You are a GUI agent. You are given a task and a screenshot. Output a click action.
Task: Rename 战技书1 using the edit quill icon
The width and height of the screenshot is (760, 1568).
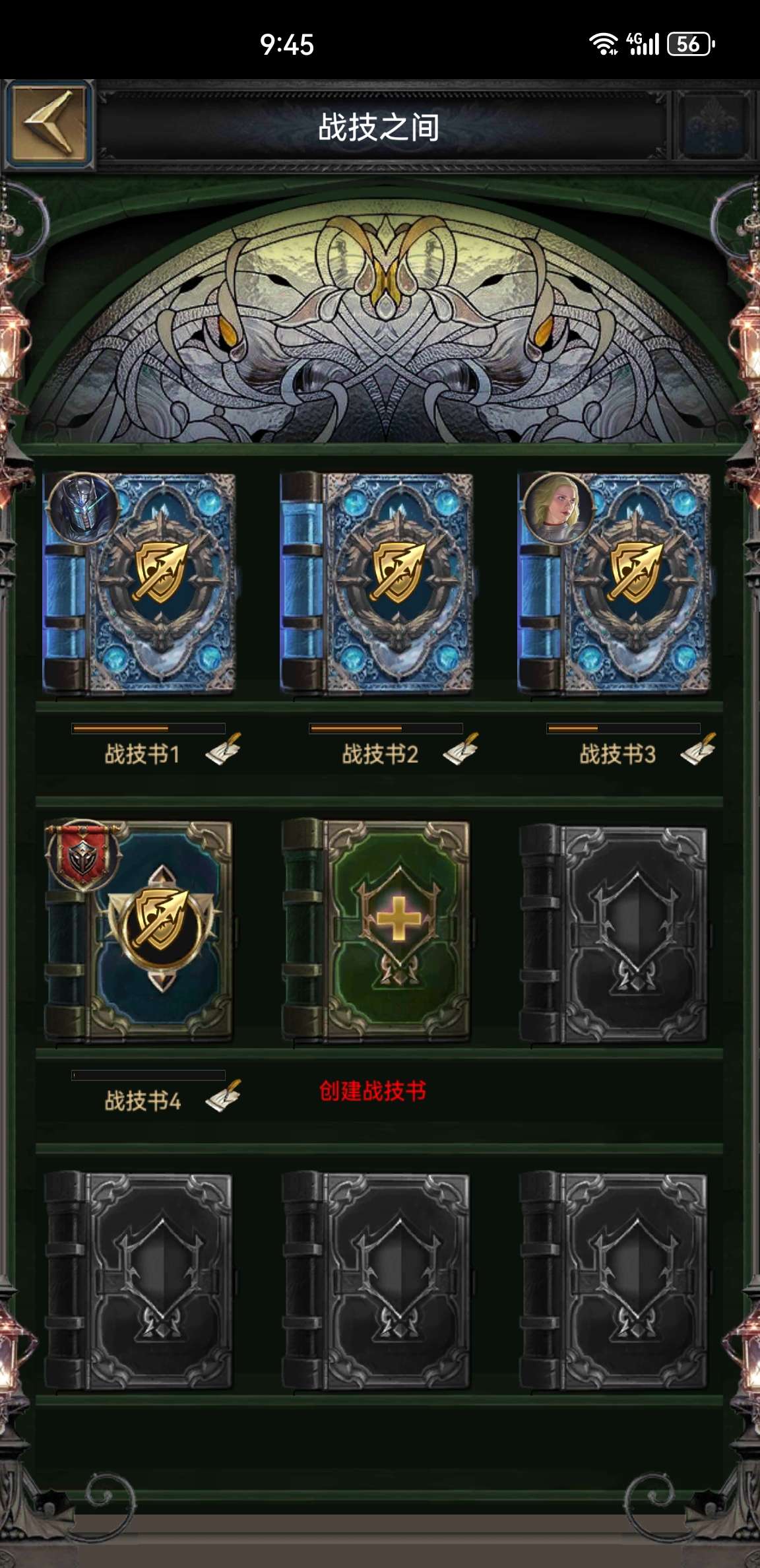[x=223, y=750]
